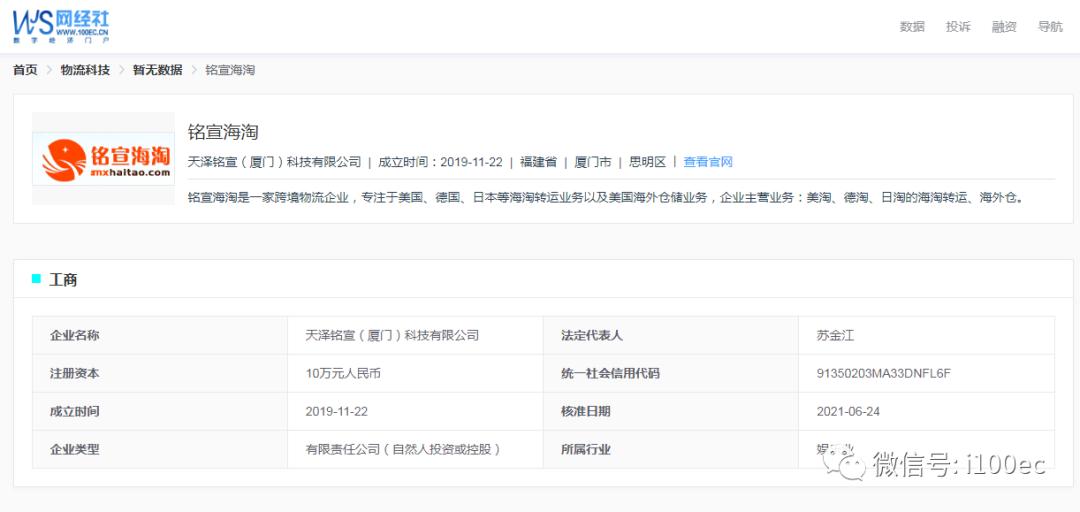Viewport: 1080px width, 512px height.
Task: Click the 福建省 location text
Action: point(539,162)
